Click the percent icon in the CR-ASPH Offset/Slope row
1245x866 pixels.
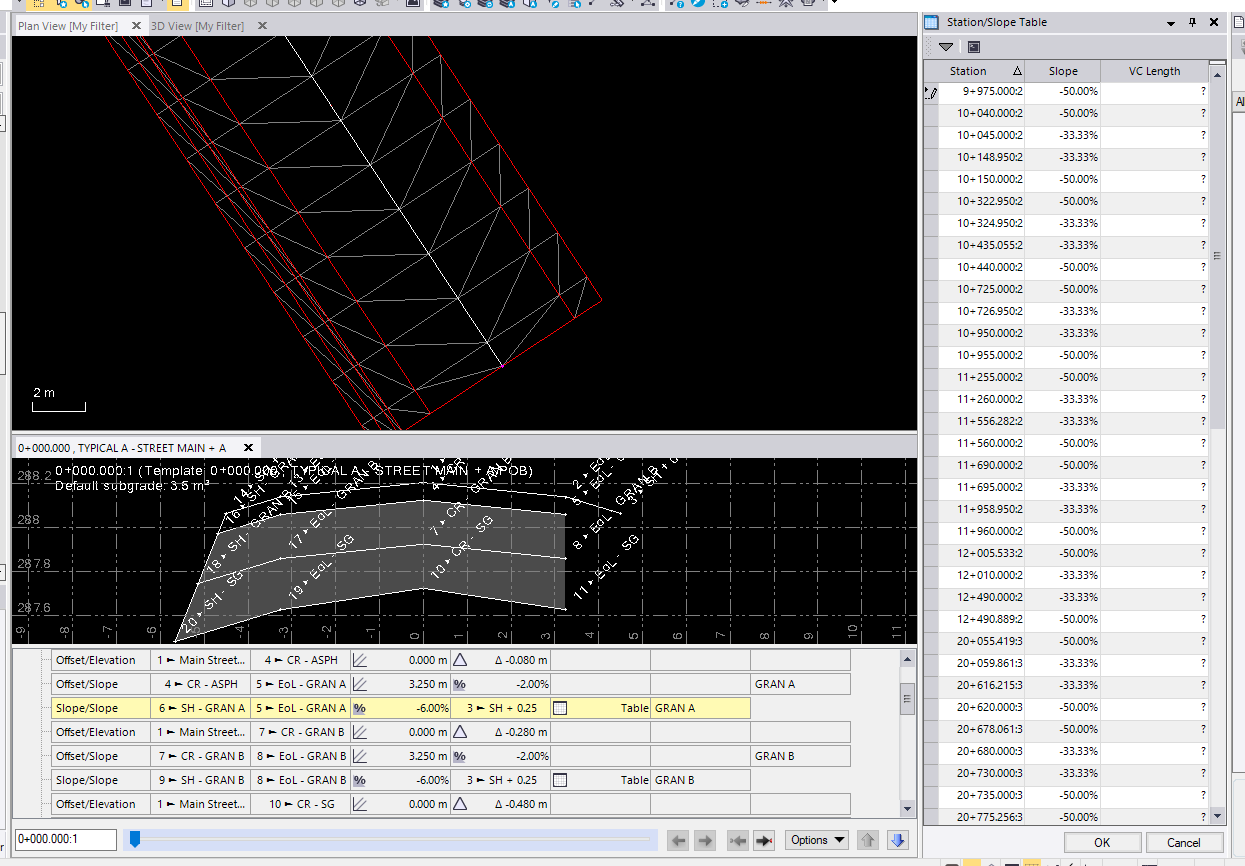pyautogui.click(x=459, y=683)
